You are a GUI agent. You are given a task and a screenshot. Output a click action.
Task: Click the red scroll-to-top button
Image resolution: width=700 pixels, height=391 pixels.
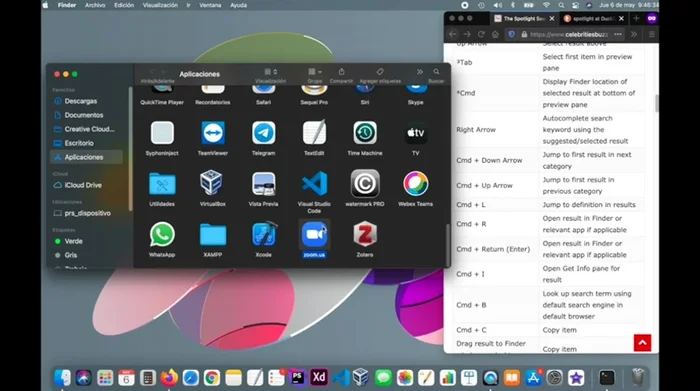[x=642, y=343]
